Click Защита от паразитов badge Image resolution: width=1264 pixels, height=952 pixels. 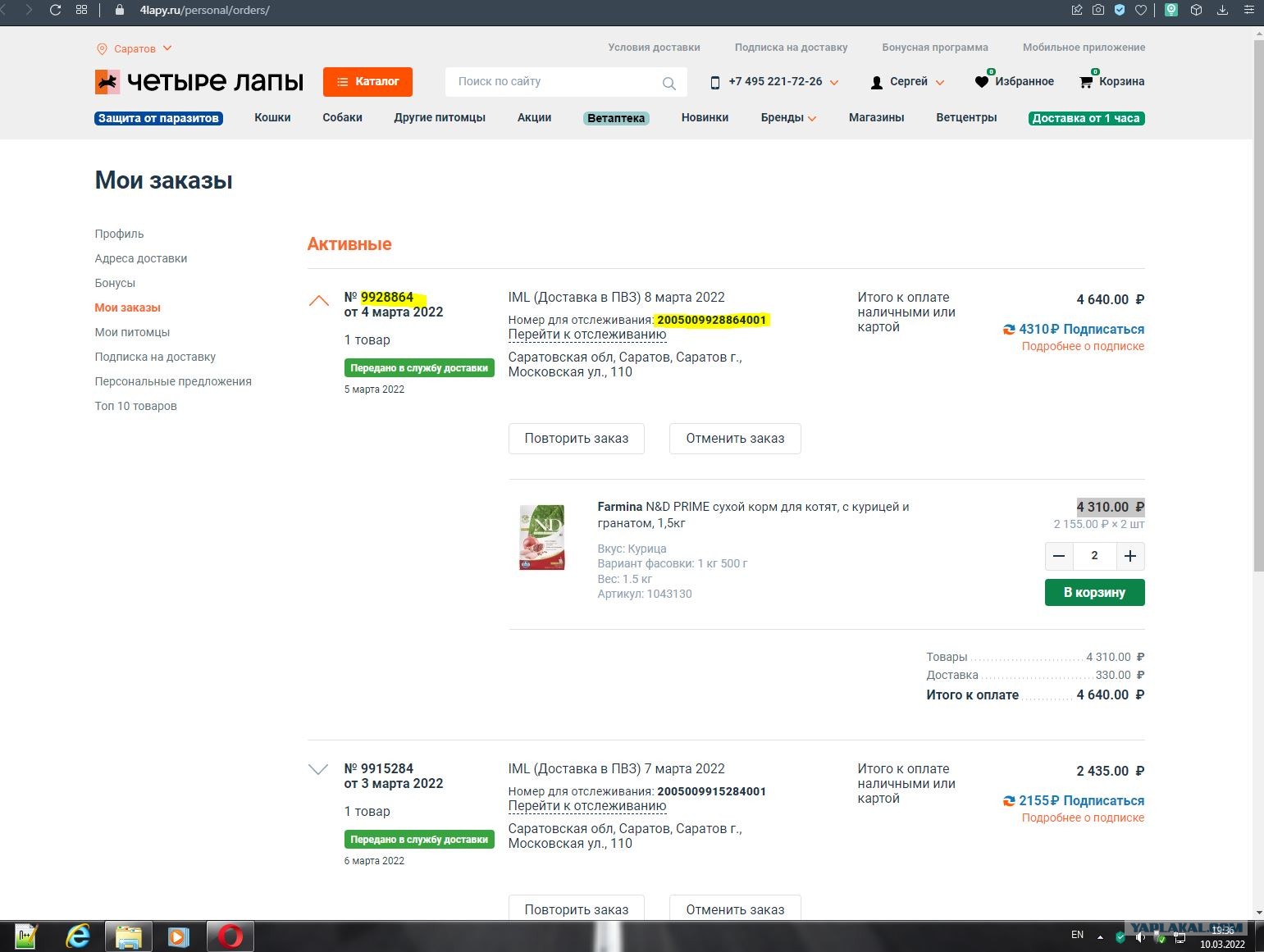pyautogui.click(x=159, y=118)
